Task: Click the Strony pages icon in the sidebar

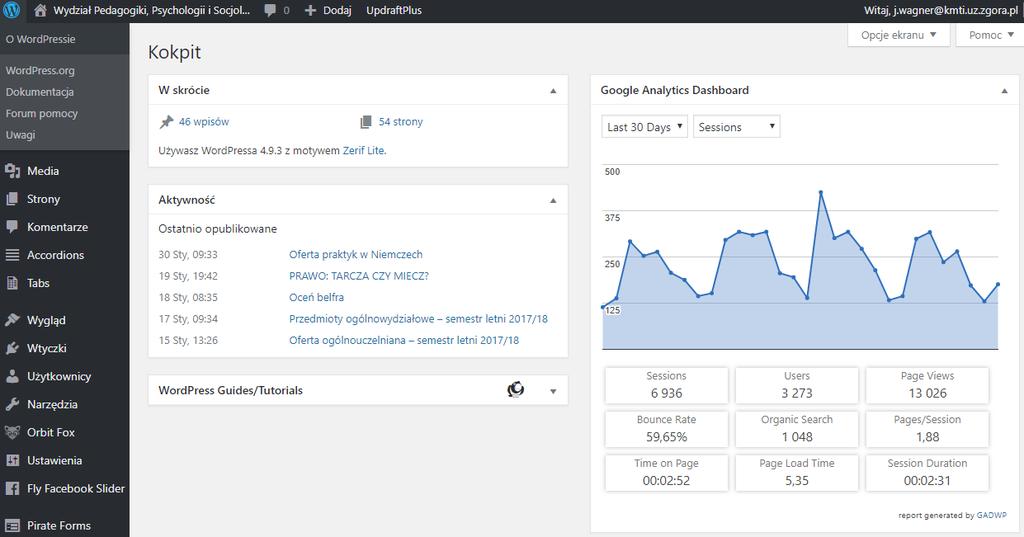Action: tap(12, 199)
